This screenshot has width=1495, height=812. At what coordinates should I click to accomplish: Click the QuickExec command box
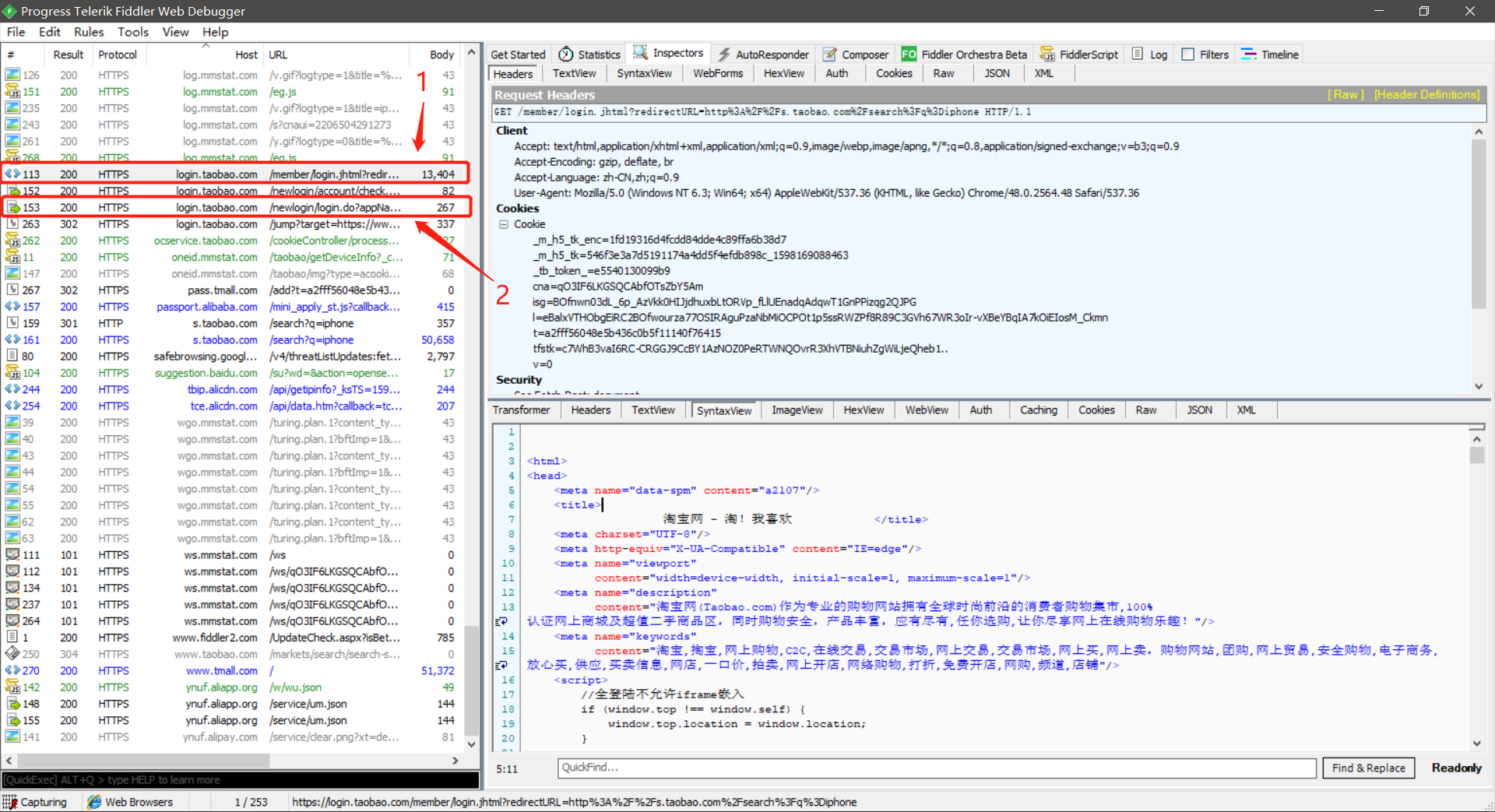(240, 779)
